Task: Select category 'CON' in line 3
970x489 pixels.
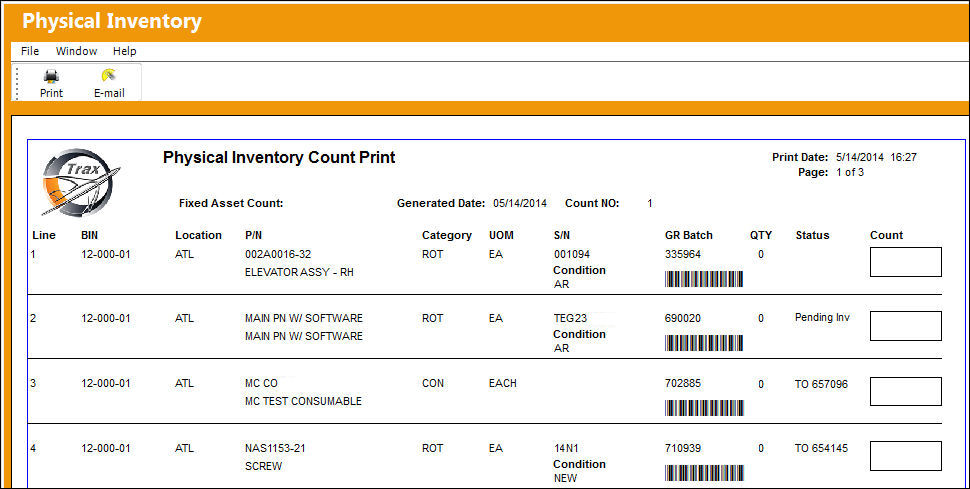Action: [x=433, y=384]
